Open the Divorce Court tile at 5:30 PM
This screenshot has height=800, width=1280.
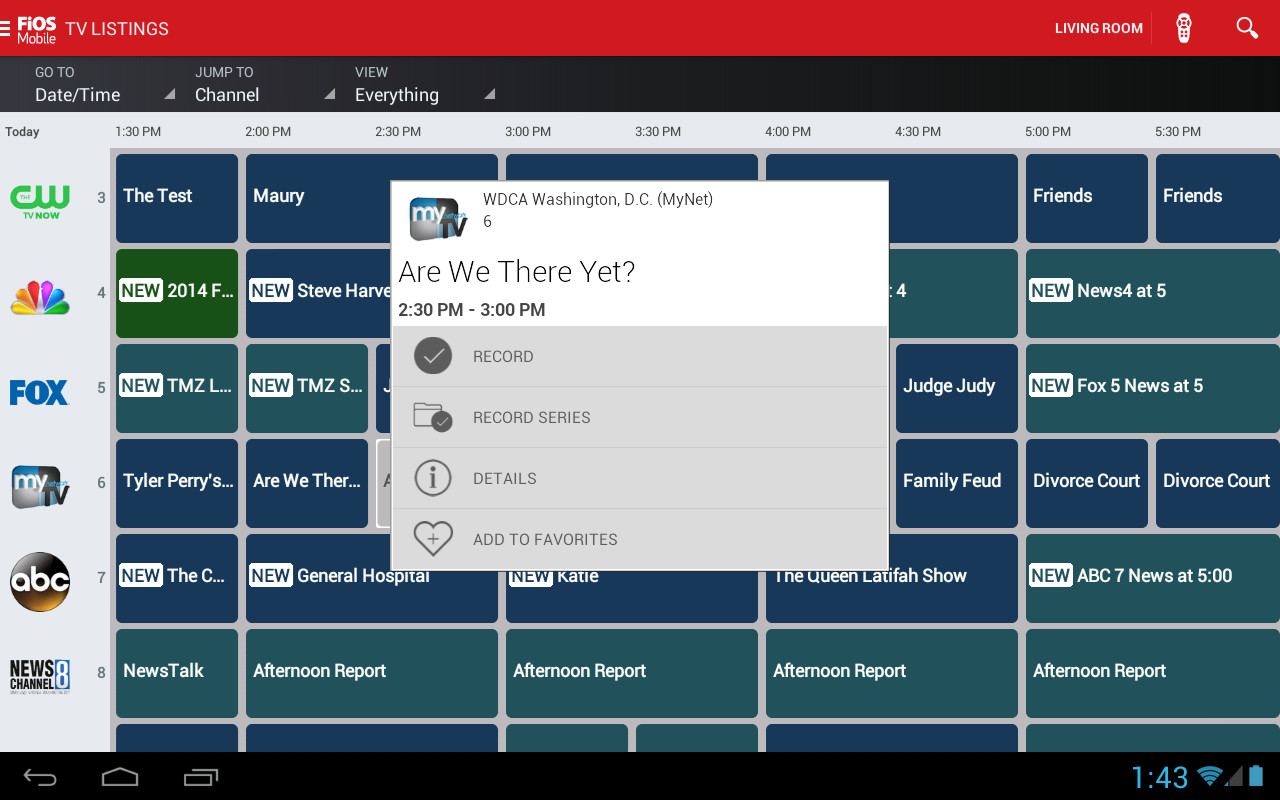tap(1218, 483)
